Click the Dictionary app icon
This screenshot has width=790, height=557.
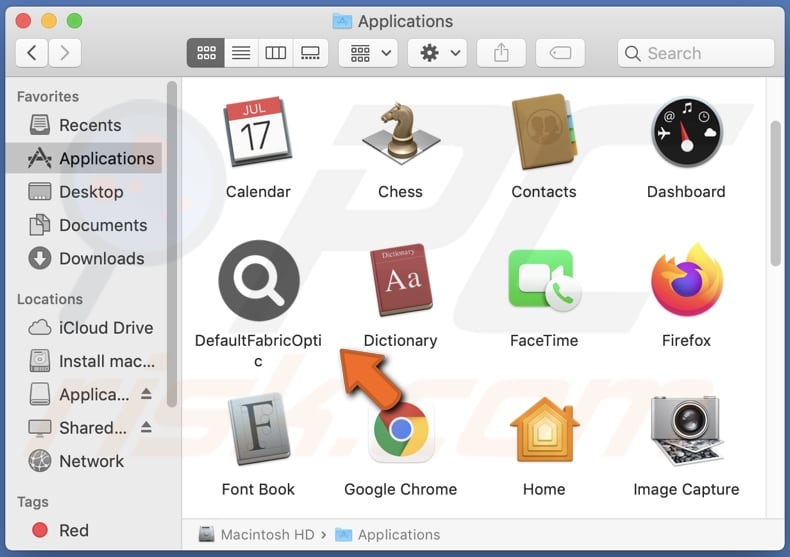click(401, 280)
